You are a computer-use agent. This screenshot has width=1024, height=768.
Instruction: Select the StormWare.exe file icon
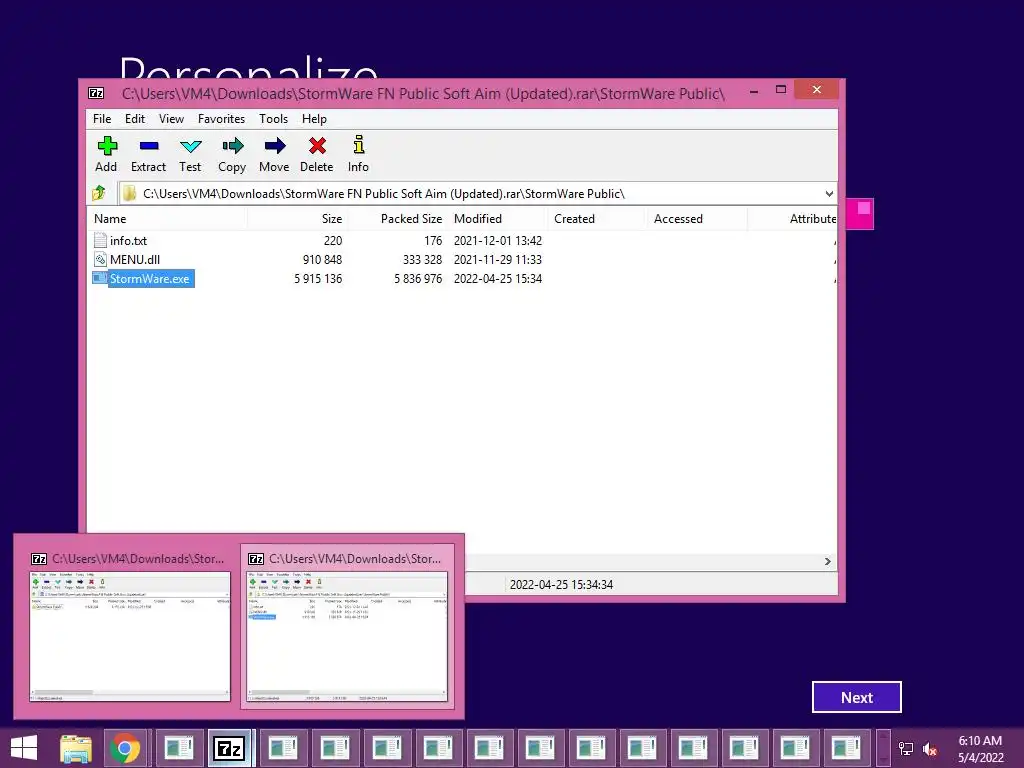[100, 278]
